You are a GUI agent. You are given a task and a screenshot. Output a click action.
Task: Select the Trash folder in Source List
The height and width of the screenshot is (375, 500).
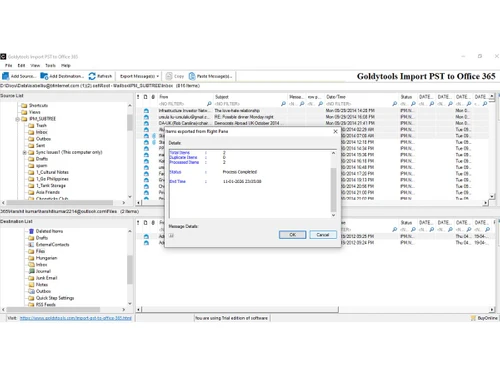[41, 125]
